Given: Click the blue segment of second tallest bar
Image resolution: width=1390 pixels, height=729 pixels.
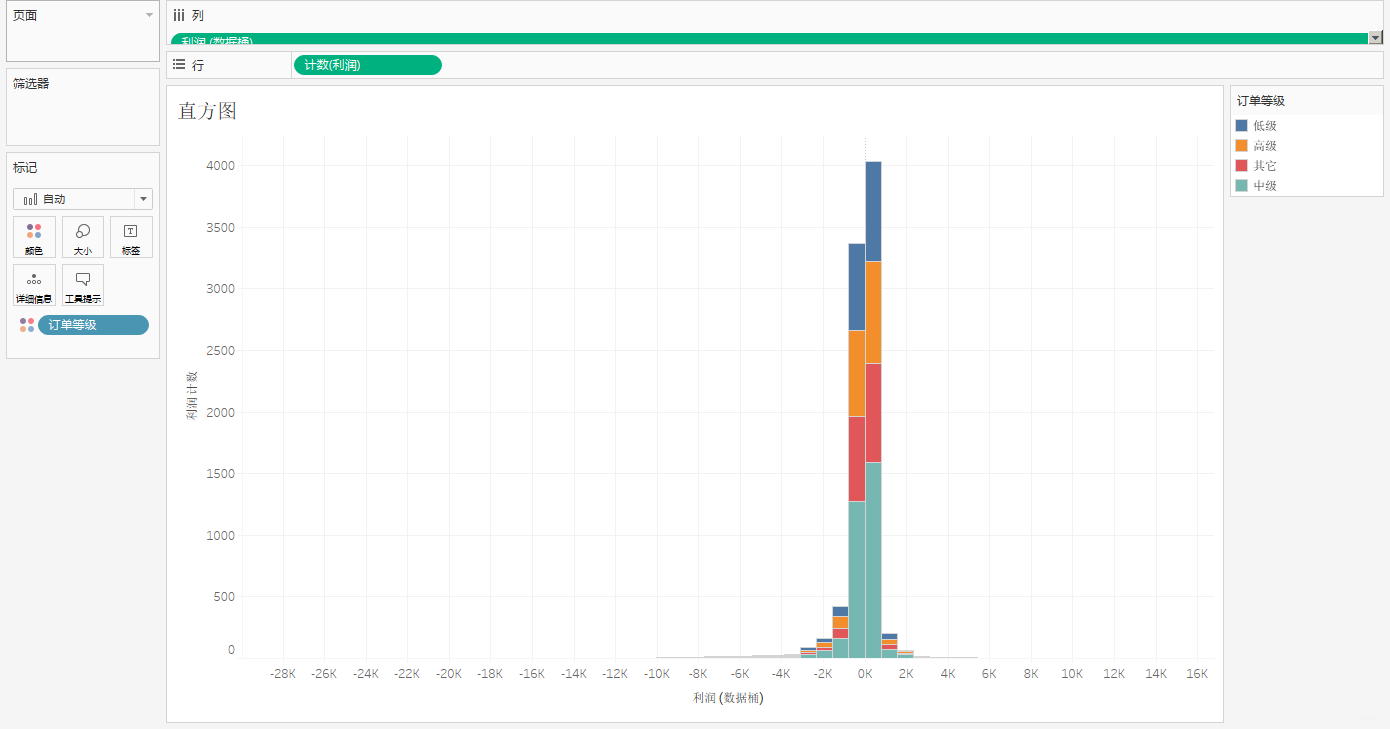Looking at the screenshot, I should [x=857, y=287].
